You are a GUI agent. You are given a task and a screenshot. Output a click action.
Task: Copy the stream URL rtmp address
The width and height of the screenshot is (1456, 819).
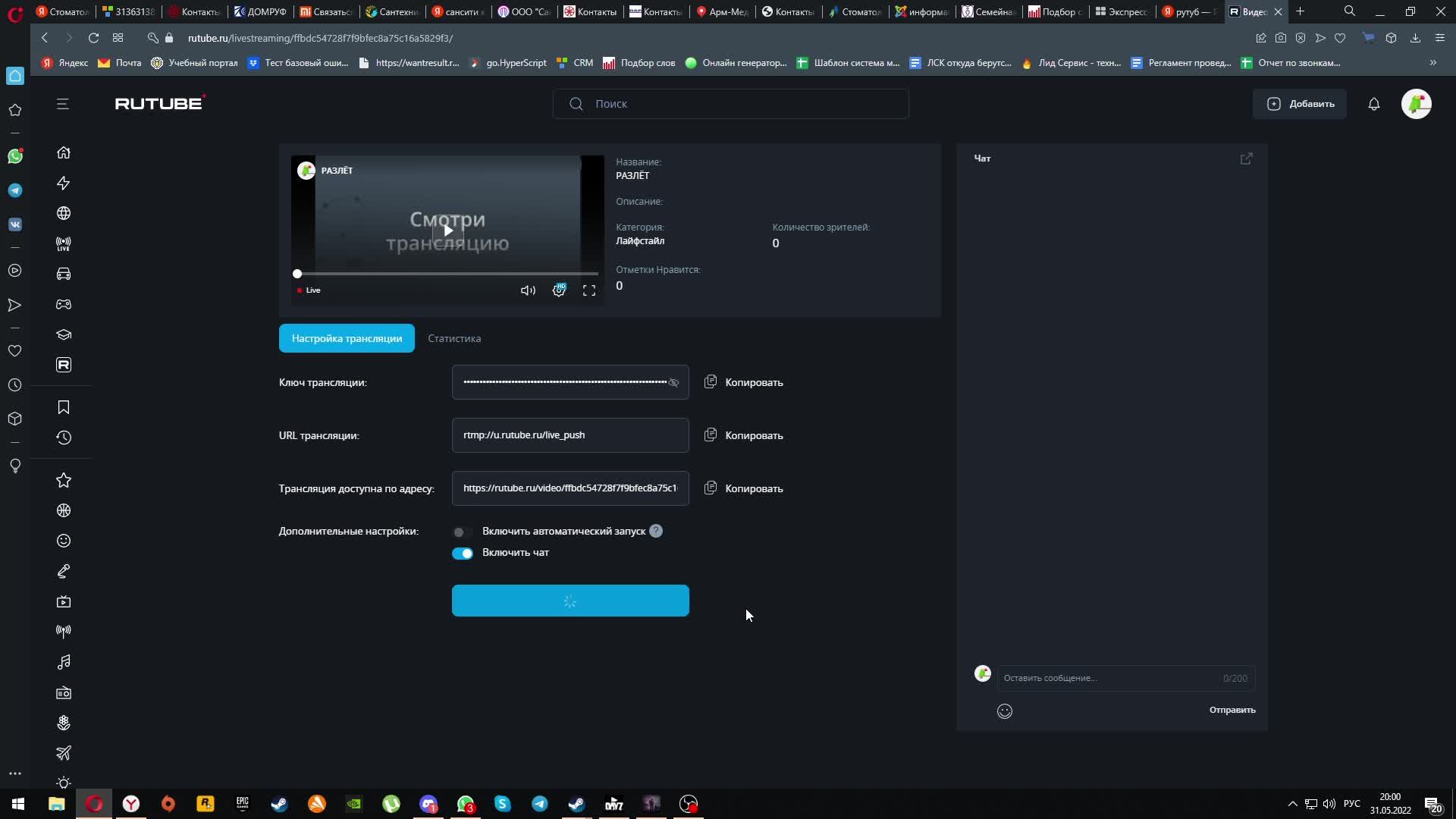(744, 435)
